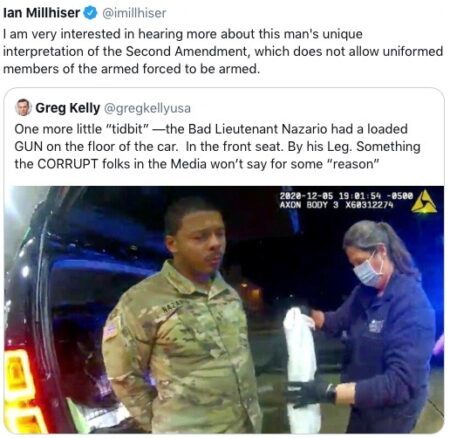
Task: Open Greg Kelly's profile avatar
Action: coord(23,107)
